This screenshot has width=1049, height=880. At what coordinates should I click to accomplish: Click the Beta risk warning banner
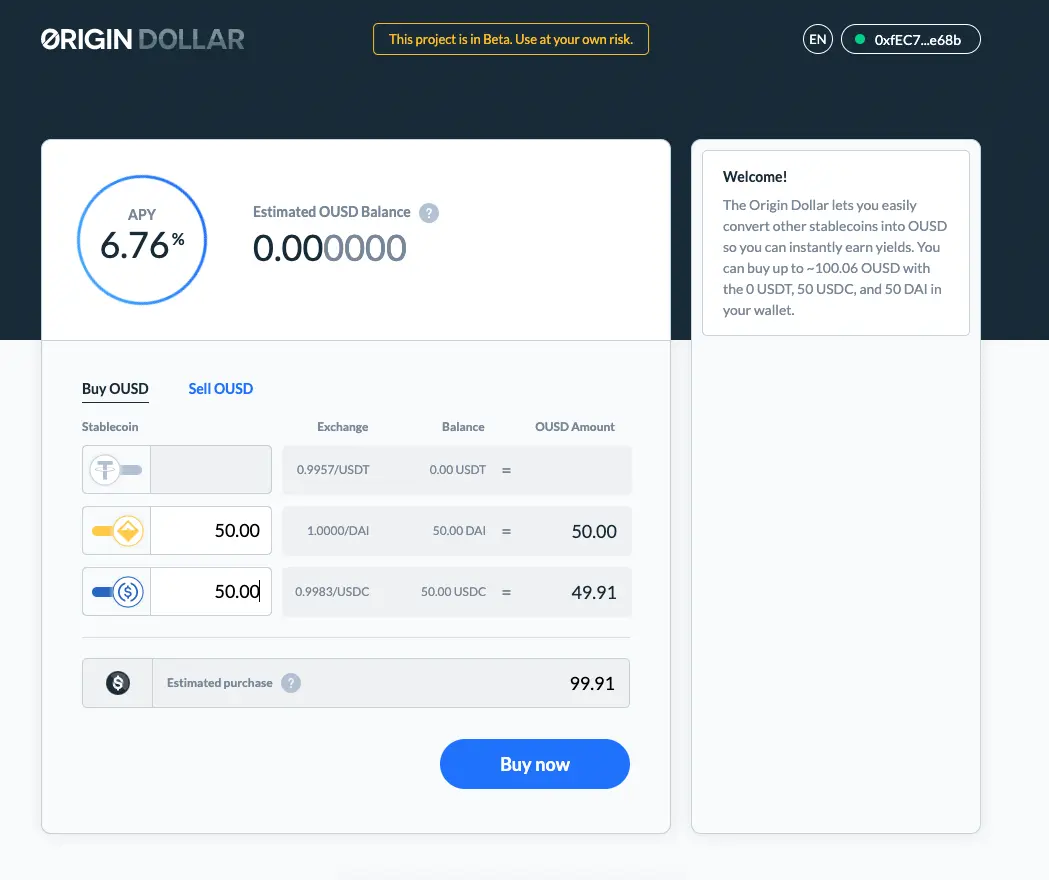tap(510, 39)
